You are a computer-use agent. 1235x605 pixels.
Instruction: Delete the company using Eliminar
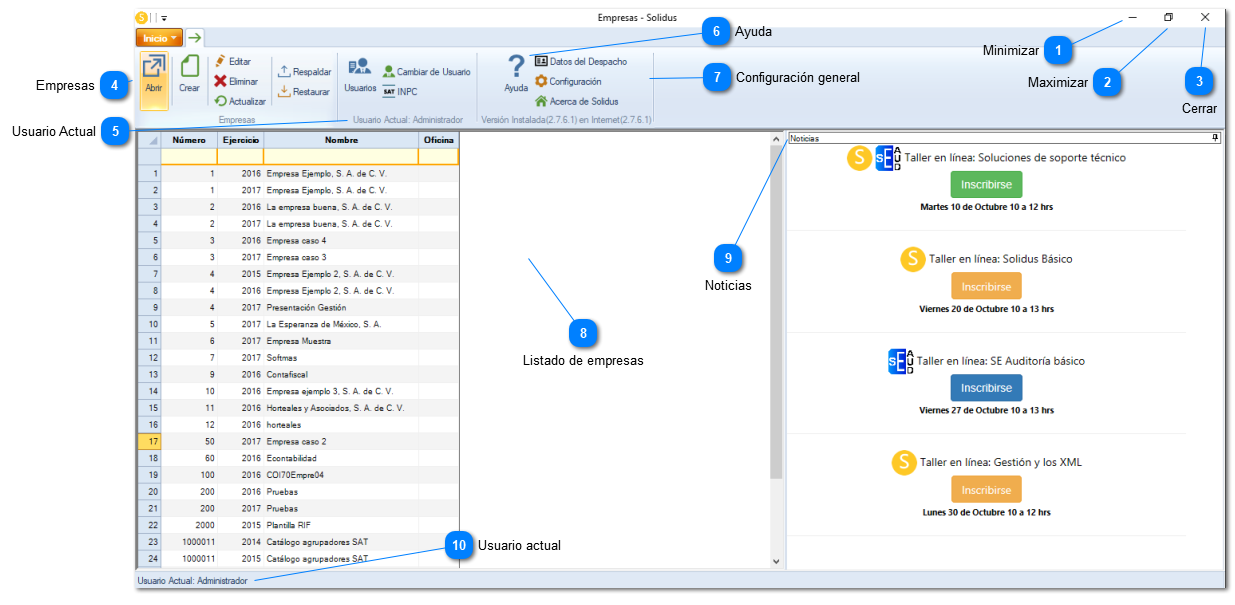tap(236, 81)
